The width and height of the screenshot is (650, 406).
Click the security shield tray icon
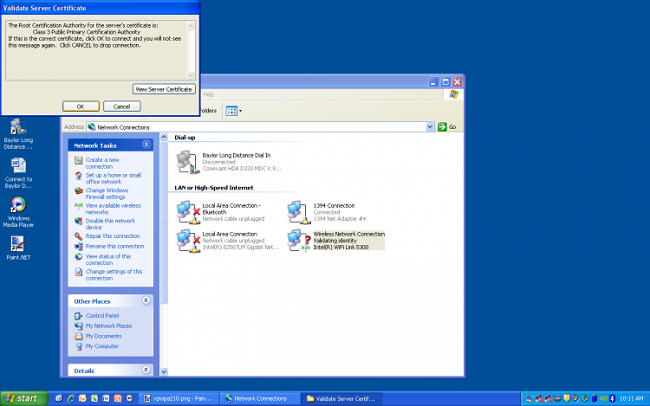click(x=567, y=399)
